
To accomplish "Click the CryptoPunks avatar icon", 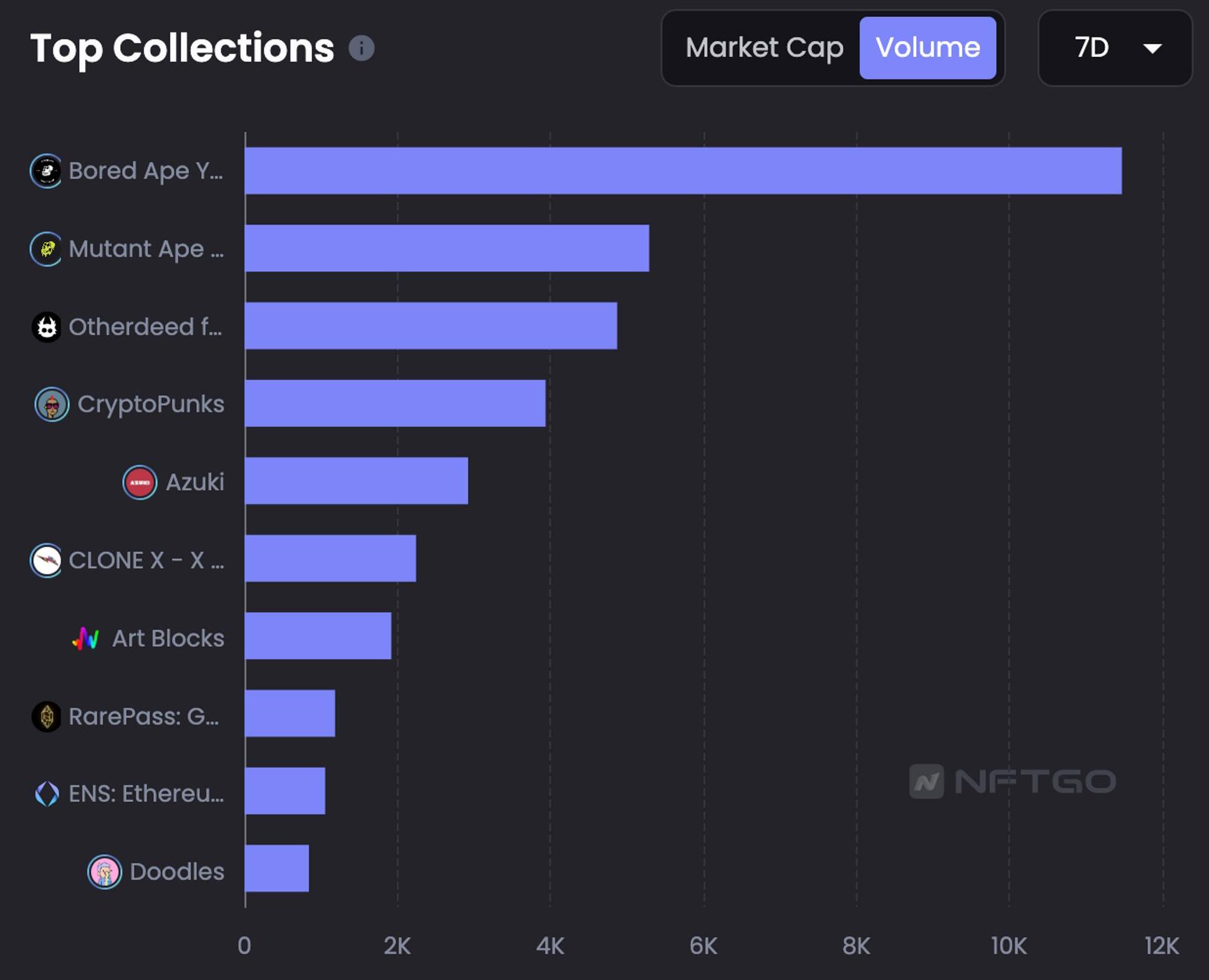I will 52,405.
